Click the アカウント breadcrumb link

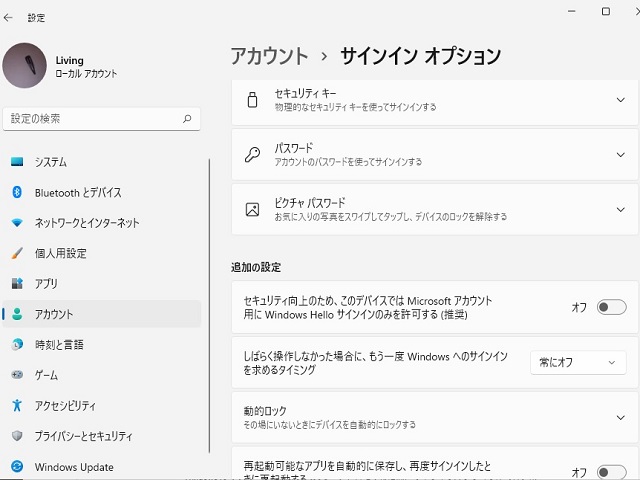click(269, 56)
